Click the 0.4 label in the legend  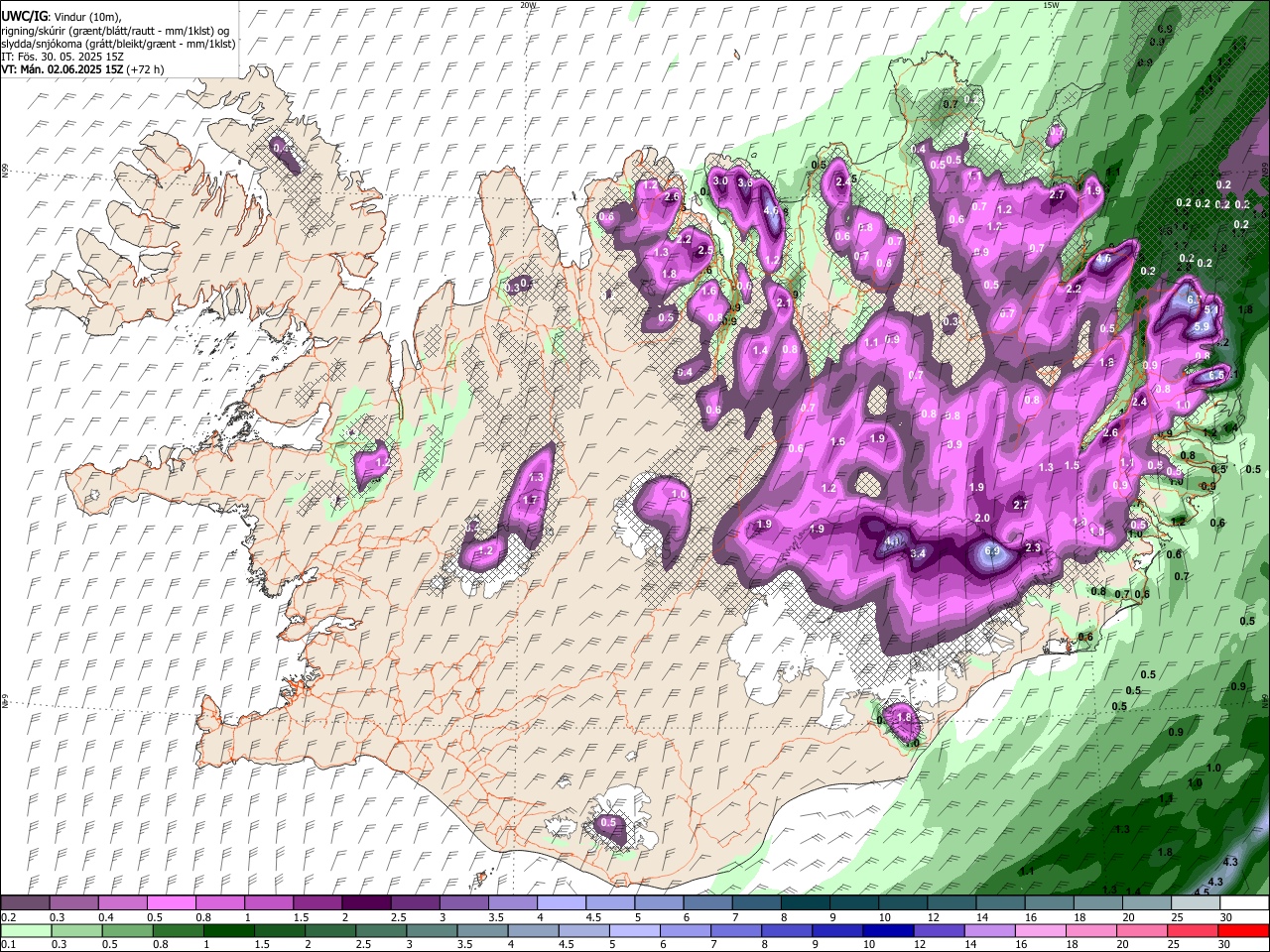click(106, 917)
